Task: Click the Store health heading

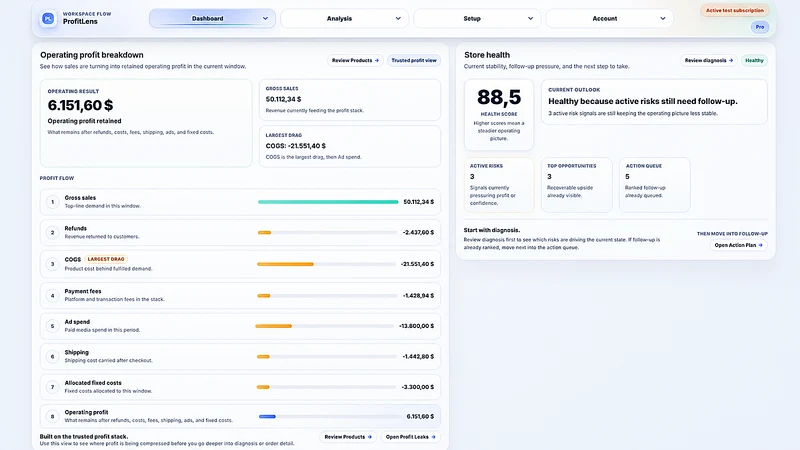Action: pos(487,55)
